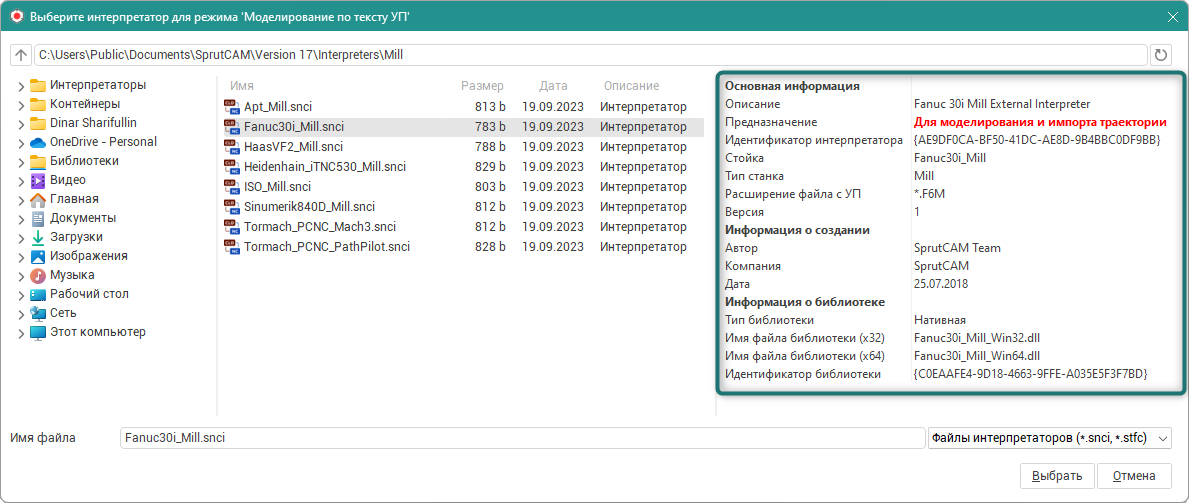Expand the Интерпретаторы folder node

coord(20,86)
